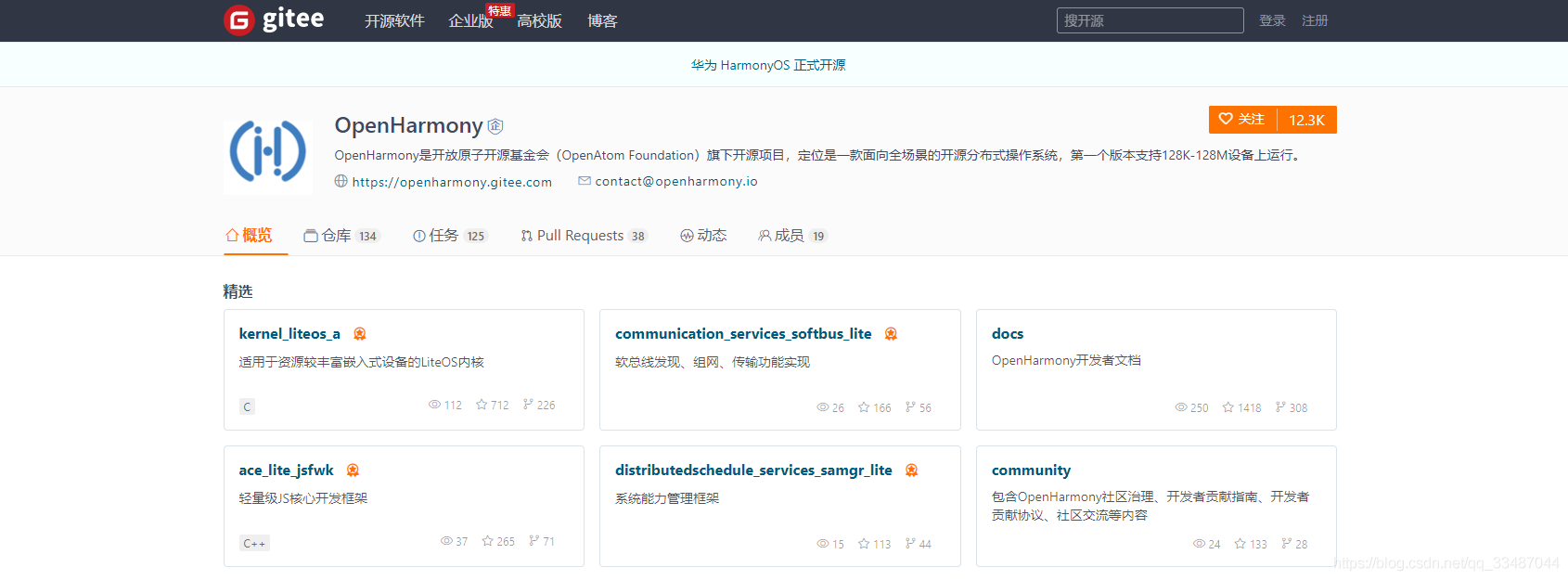Click the 注册 link
1568x580 pixels.
pos(1315,20)
